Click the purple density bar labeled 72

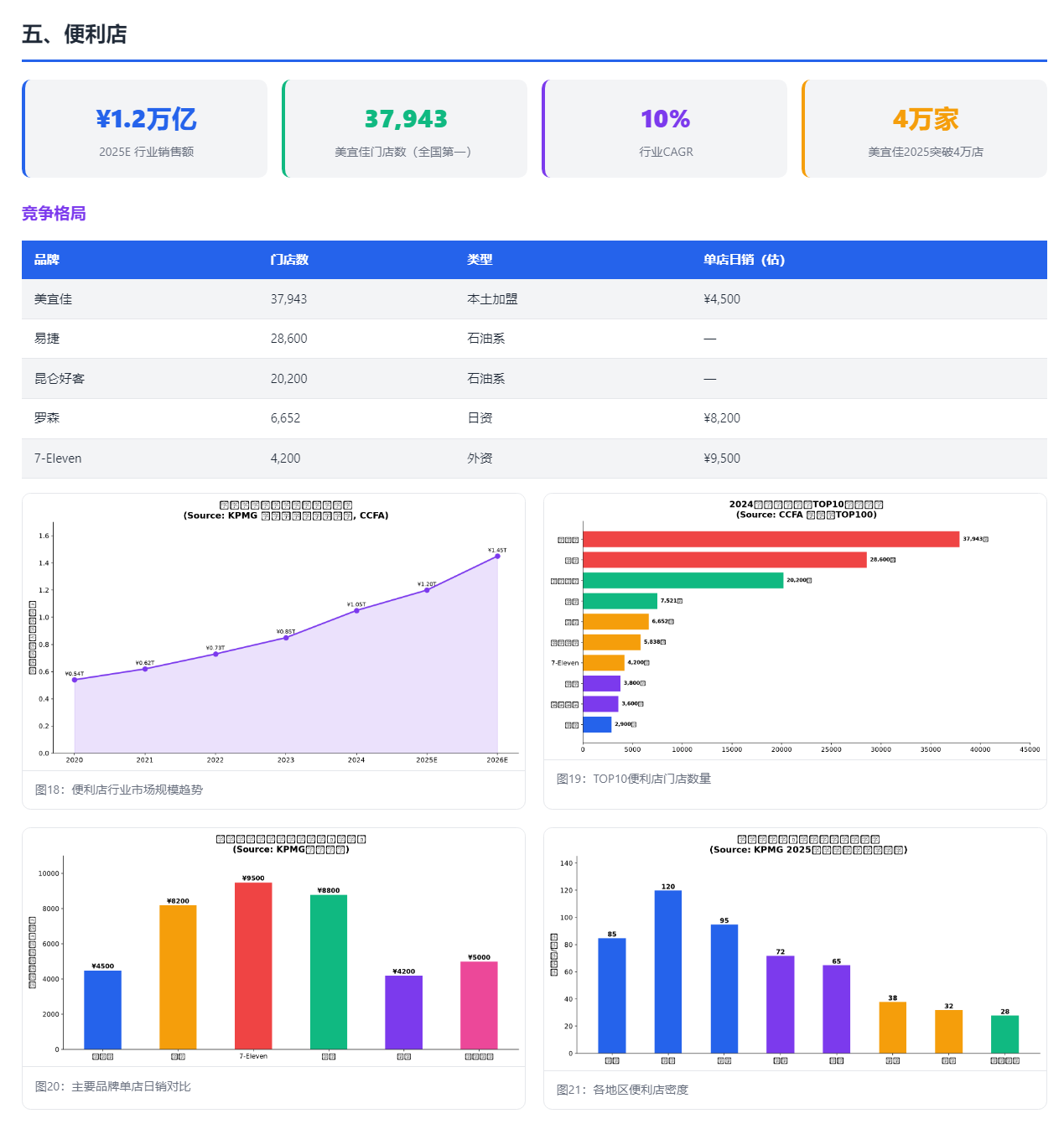pos(781,1004)
